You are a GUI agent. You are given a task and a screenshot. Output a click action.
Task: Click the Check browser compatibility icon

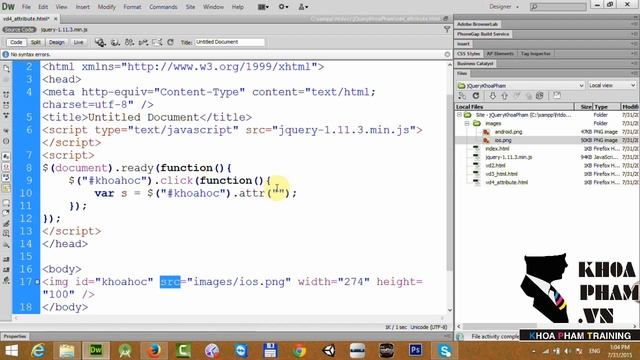[143, 42]
